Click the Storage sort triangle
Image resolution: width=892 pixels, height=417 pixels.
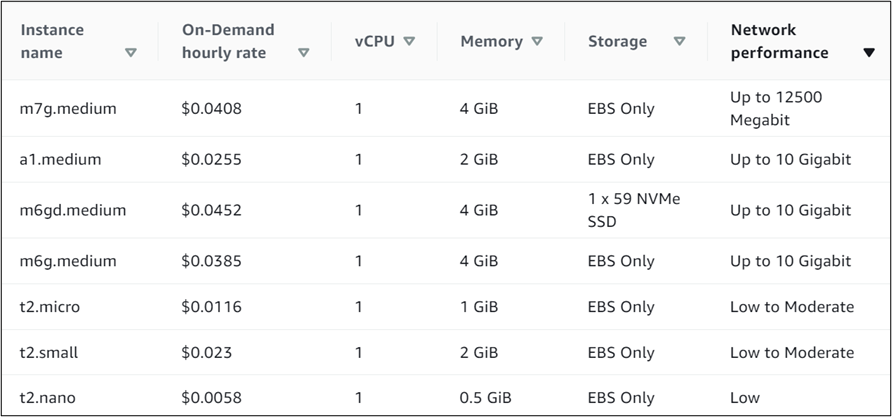click(x=680, y=41)
